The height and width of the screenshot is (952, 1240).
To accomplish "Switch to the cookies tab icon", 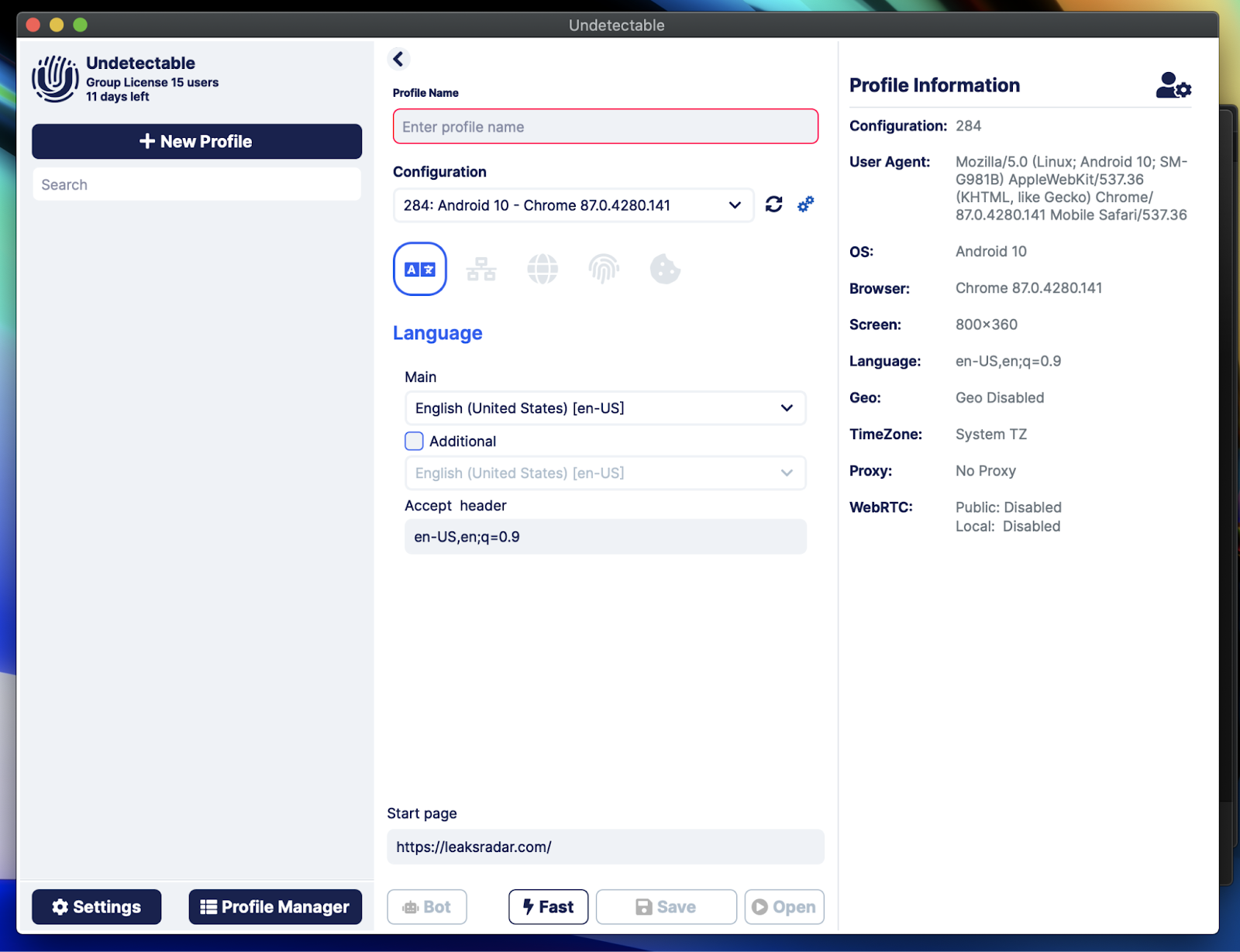I will [665, 269].
